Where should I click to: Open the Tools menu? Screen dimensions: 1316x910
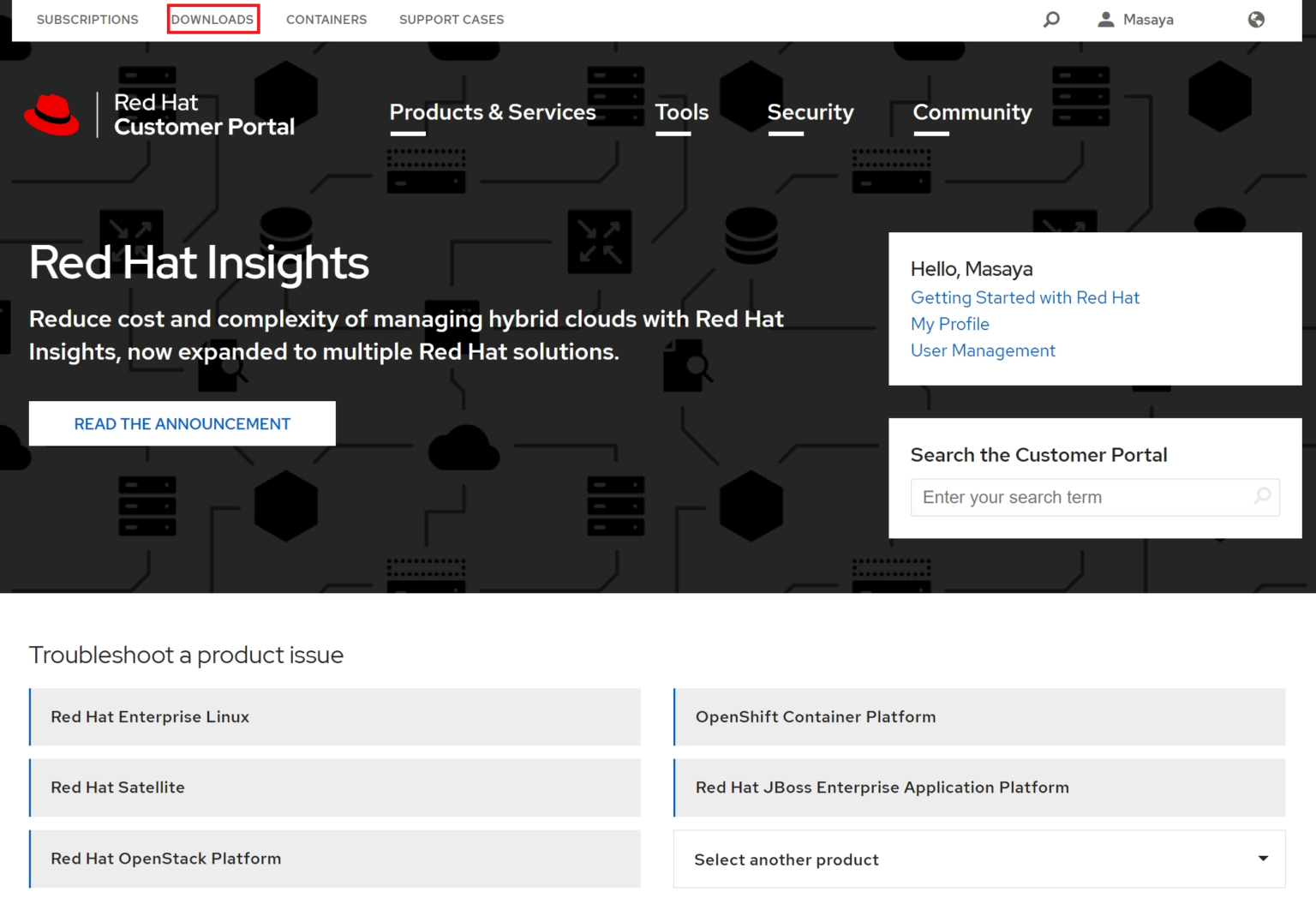(681, 112)
